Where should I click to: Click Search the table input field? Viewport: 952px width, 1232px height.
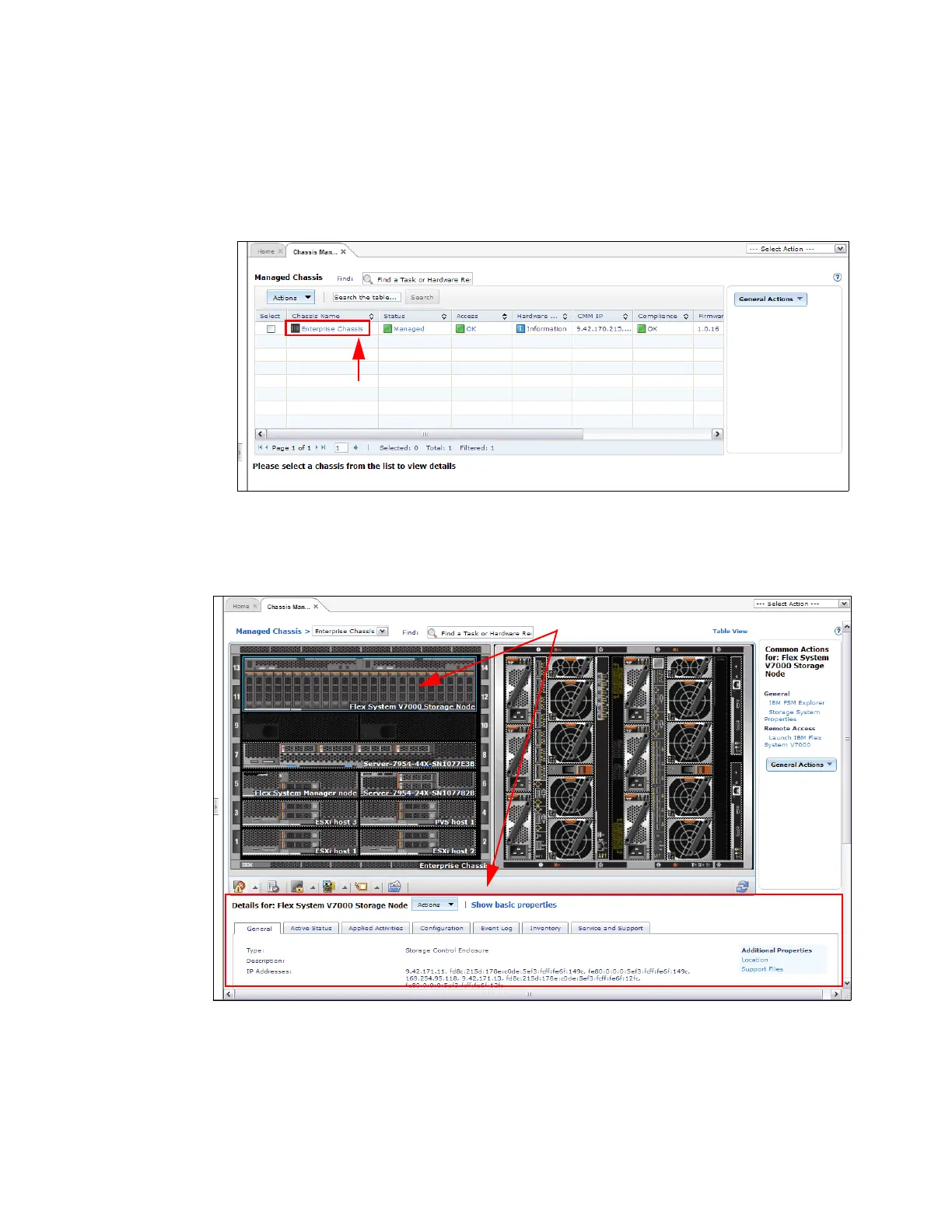click(x=366, y=297)
